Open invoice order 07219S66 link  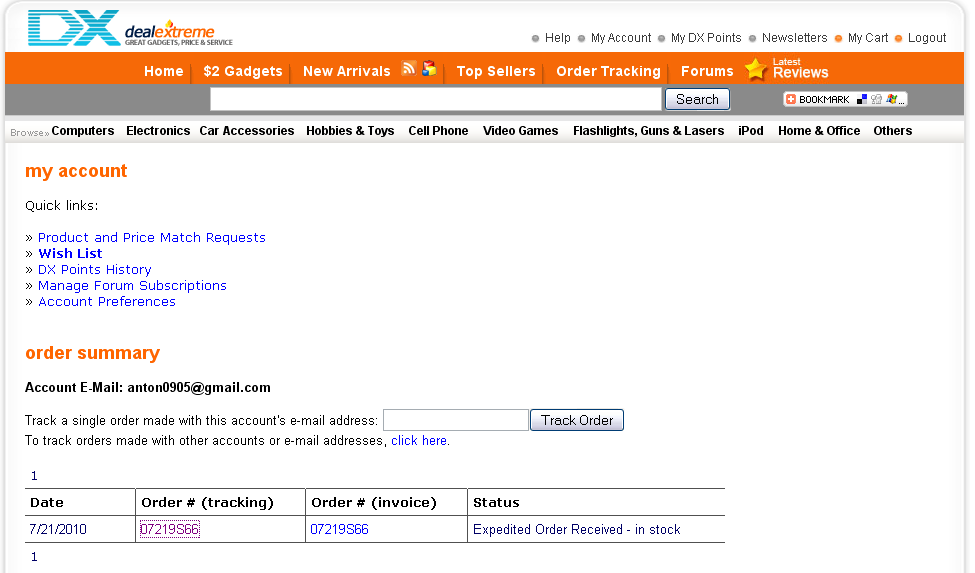coord(340,529)
